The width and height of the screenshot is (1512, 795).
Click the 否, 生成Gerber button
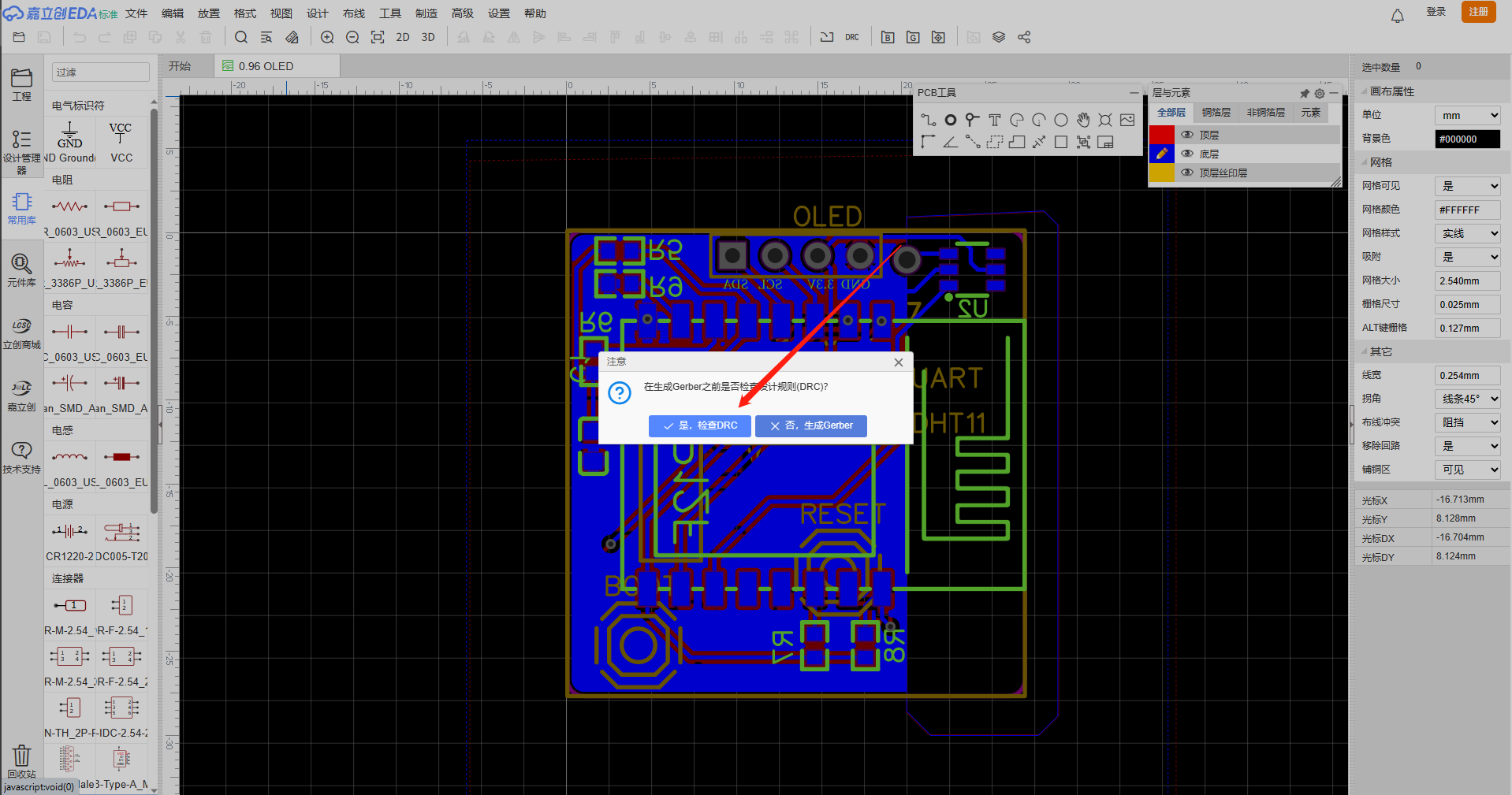coord(811,425)
